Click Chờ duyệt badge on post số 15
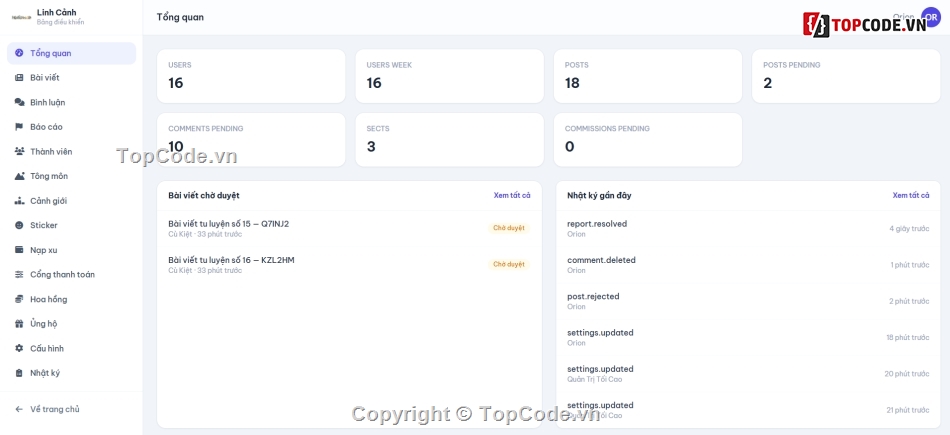Image resolution: width=950 pixels, height=435 pixels. pos(509,228)
